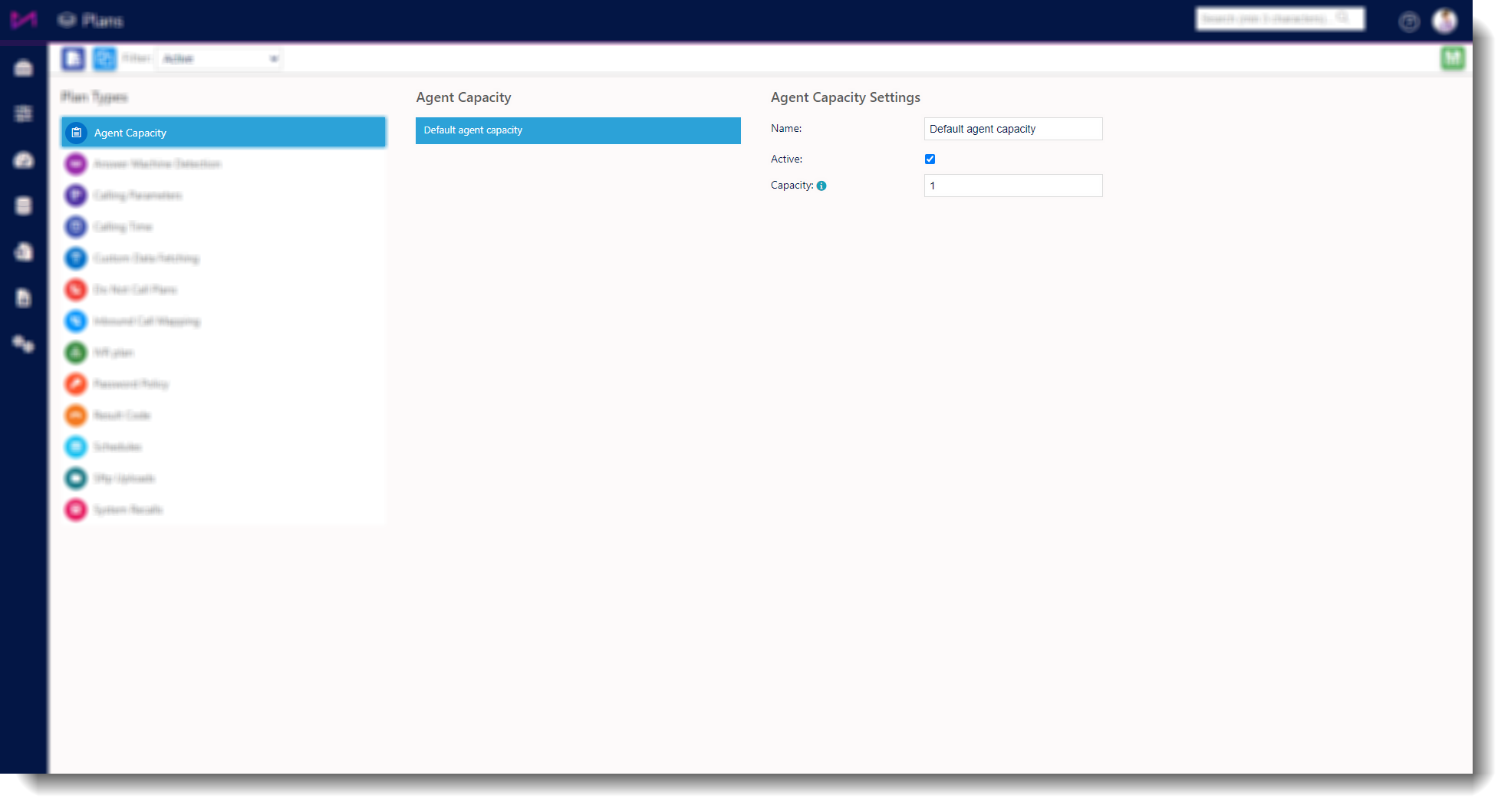The height and width of the screenshot is (812, 1511).
Task: Click the Name input field
Action: click(1013, 129)
